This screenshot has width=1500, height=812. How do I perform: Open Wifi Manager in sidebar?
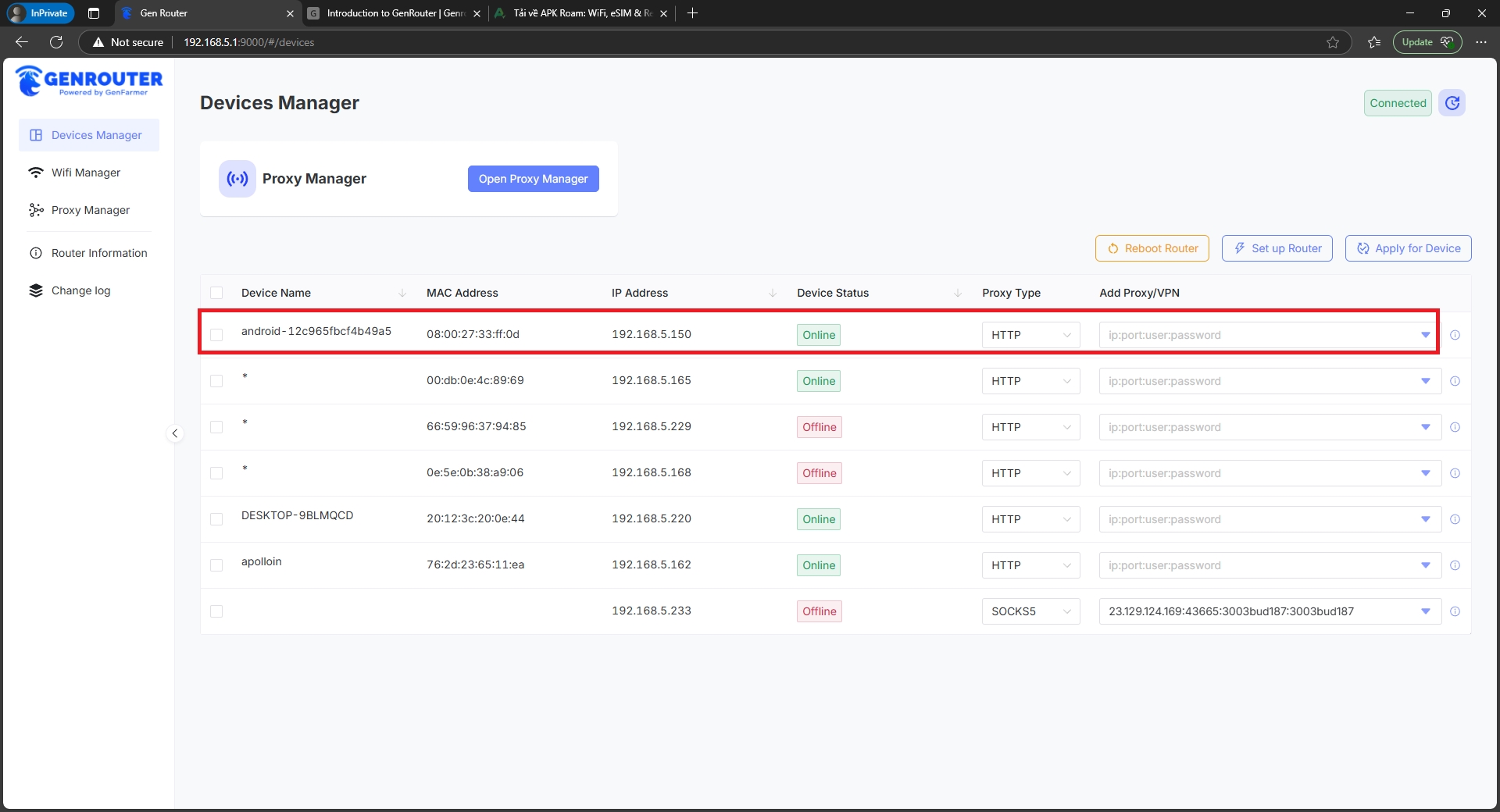[x=86, y=173]
